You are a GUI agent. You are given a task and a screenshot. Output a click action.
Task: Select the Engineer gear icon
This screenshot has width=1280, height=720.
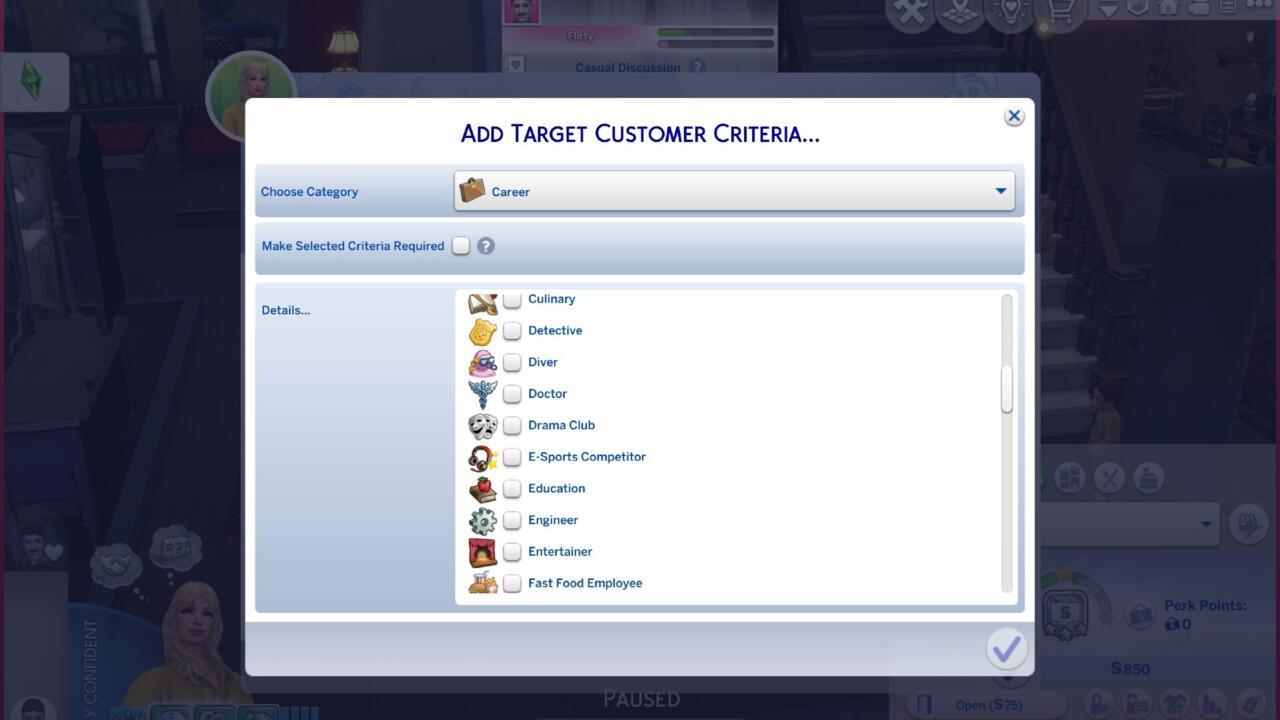483,520
